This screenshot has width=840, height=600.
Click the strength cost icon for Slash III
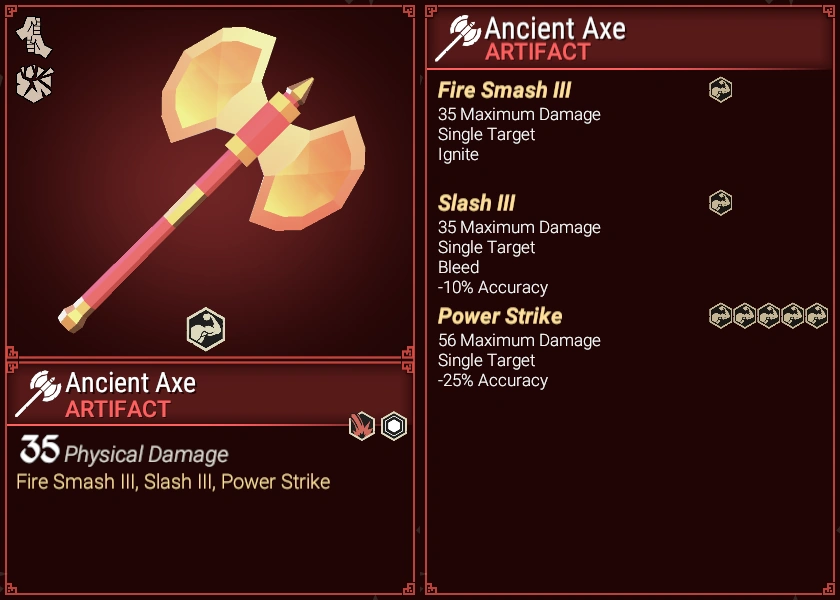pyautogui.click(x=721, y=203)
